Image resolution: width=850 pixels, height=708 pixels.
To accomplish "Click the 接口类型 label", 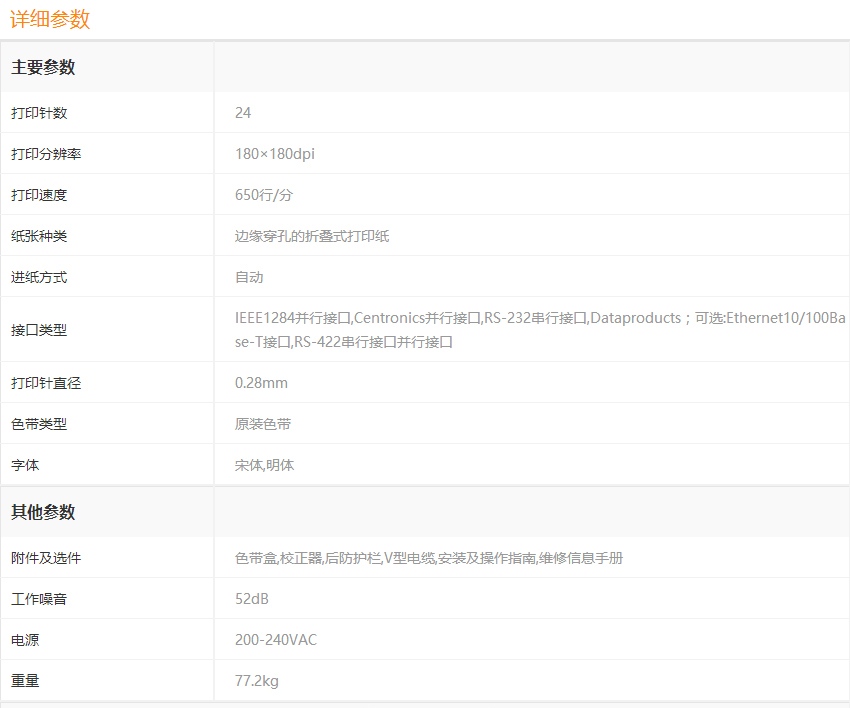I will point(39,329).
